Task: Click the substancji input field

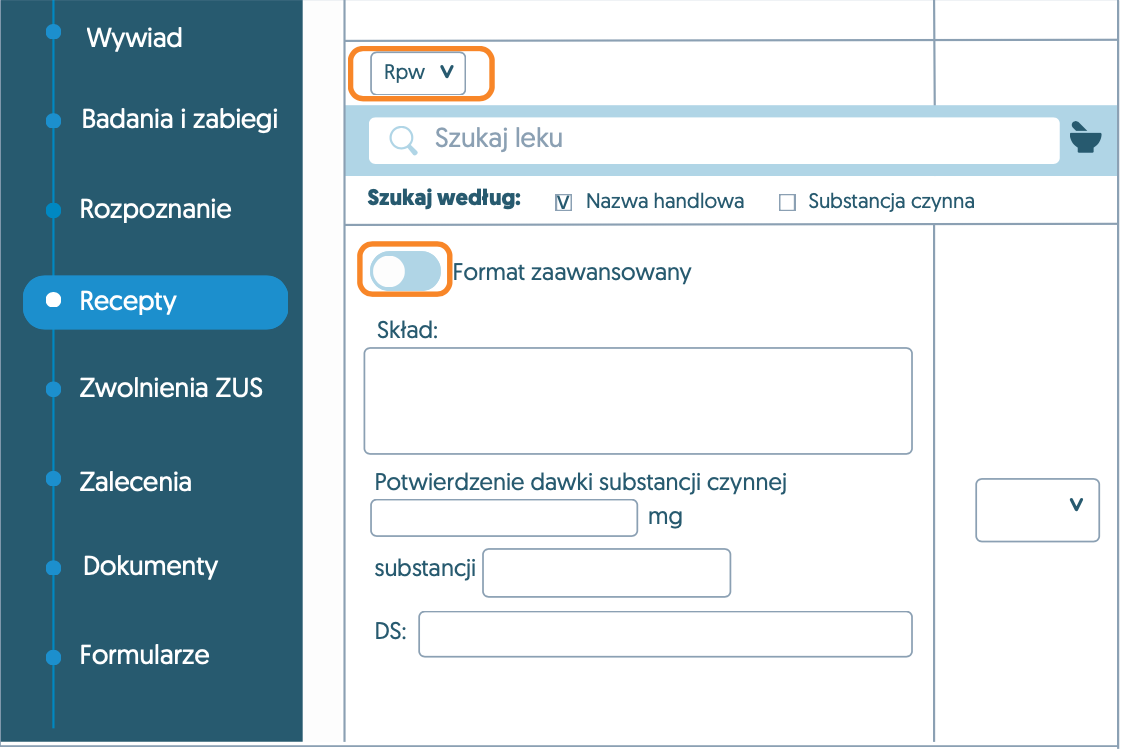Action: [606, 573]
